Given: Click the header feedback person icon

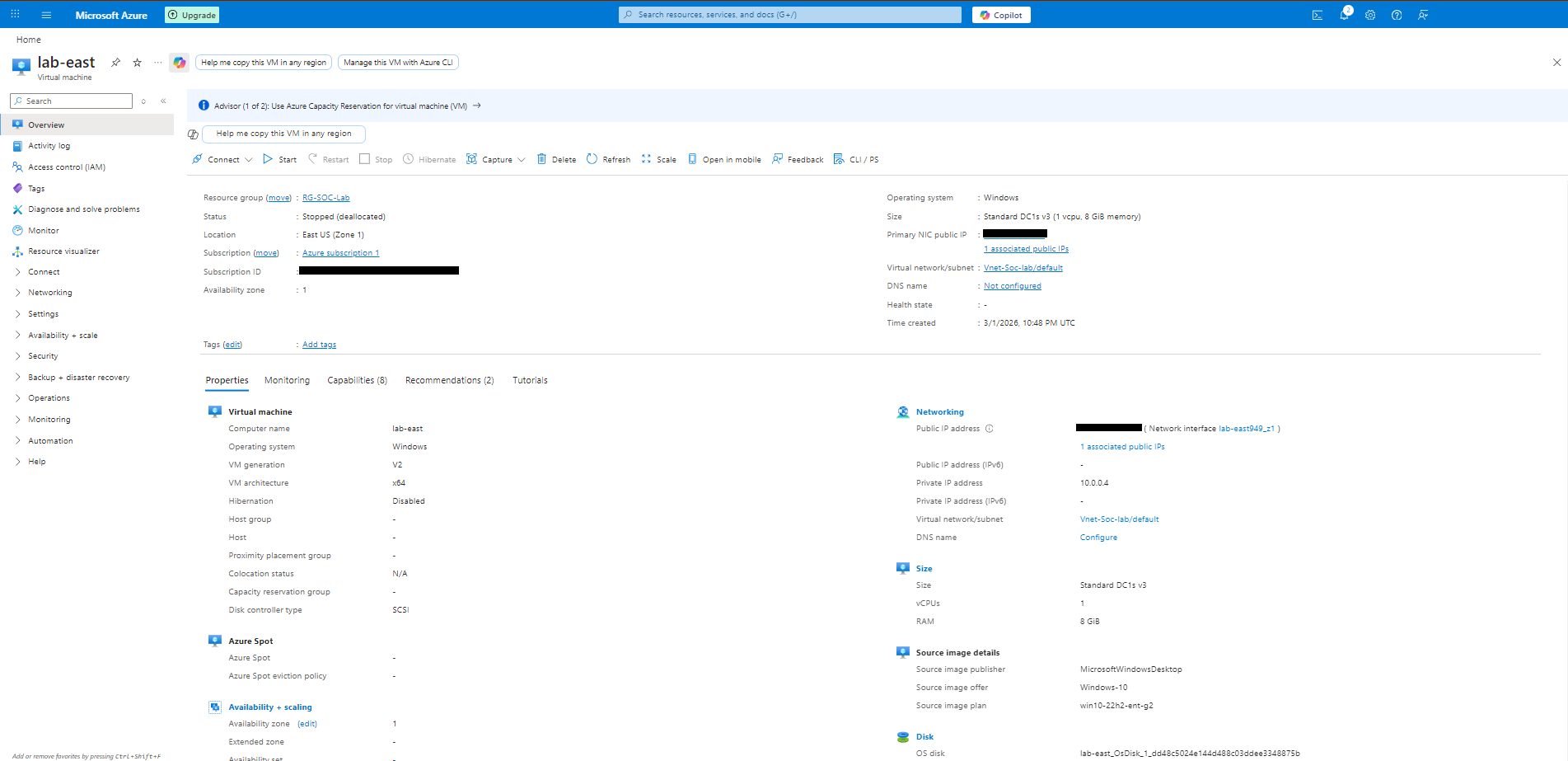Looking at the screenshot, I should 1423,15.
